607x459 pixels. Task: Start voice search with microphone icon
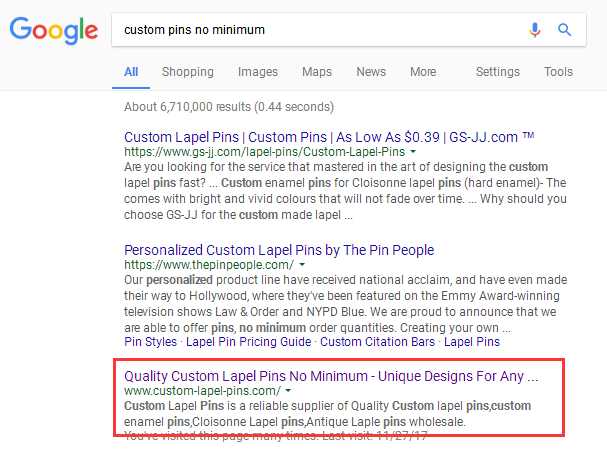pyautogui.click(x=535, y=30)
